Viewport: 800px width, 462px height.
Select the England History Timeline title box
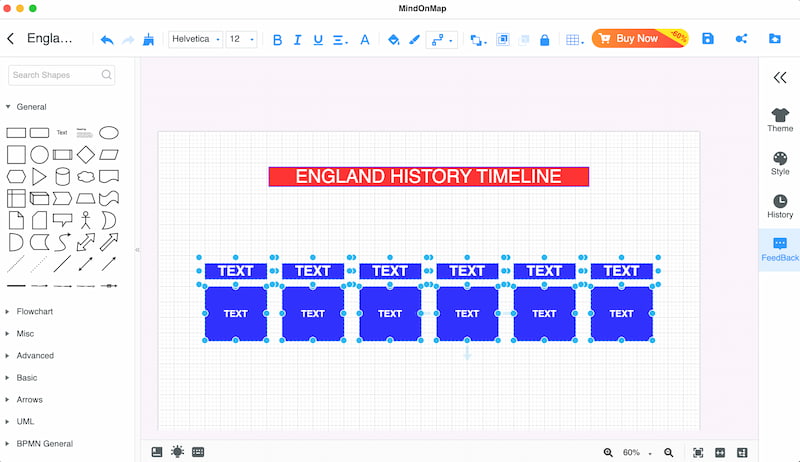[429, 176]
